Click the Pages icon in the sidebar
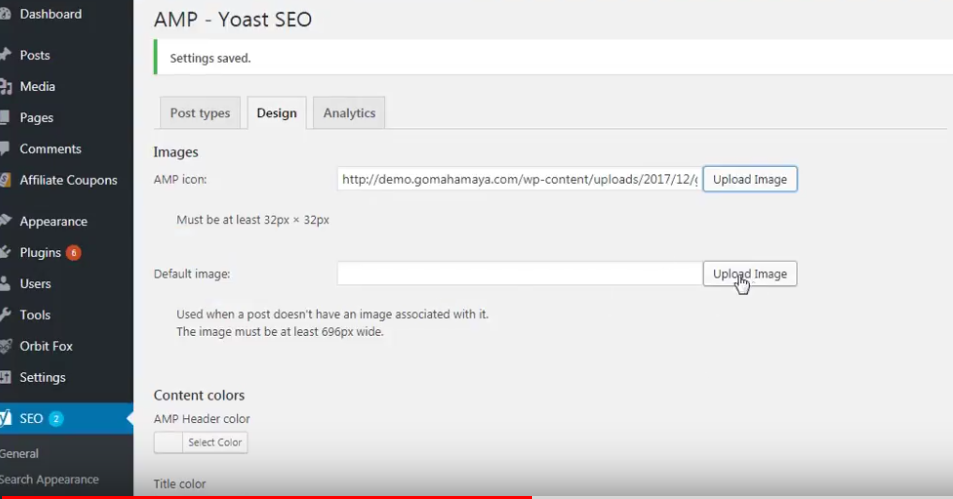 [x=4, y=117]
